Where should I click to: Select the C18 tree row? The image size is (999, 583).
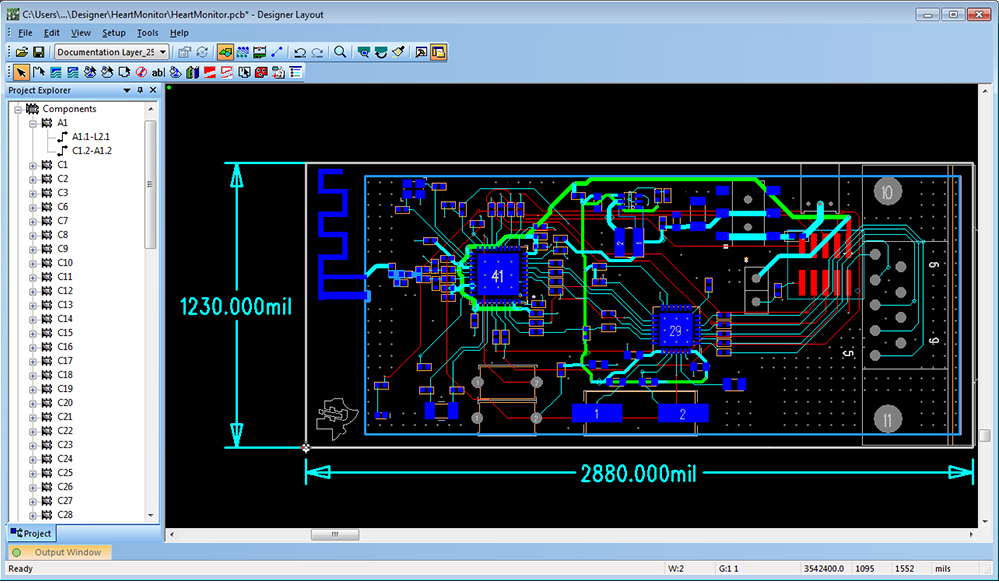tap(65, 375)
